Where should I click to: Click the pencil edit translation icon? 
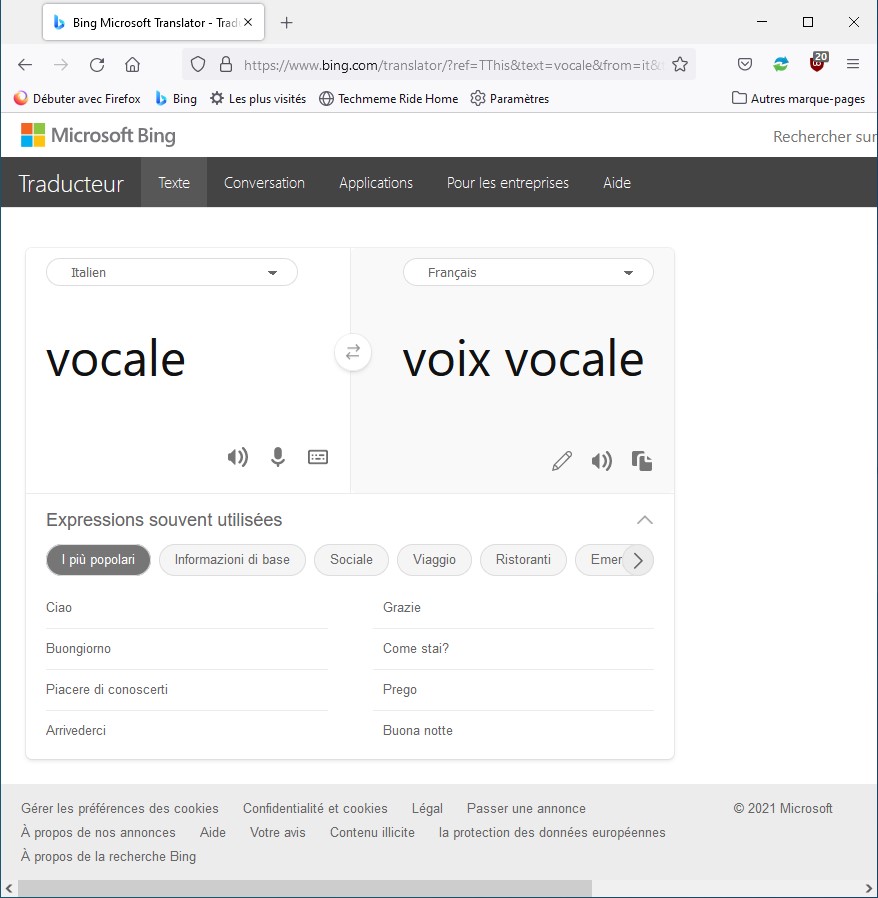click(562, 461)
